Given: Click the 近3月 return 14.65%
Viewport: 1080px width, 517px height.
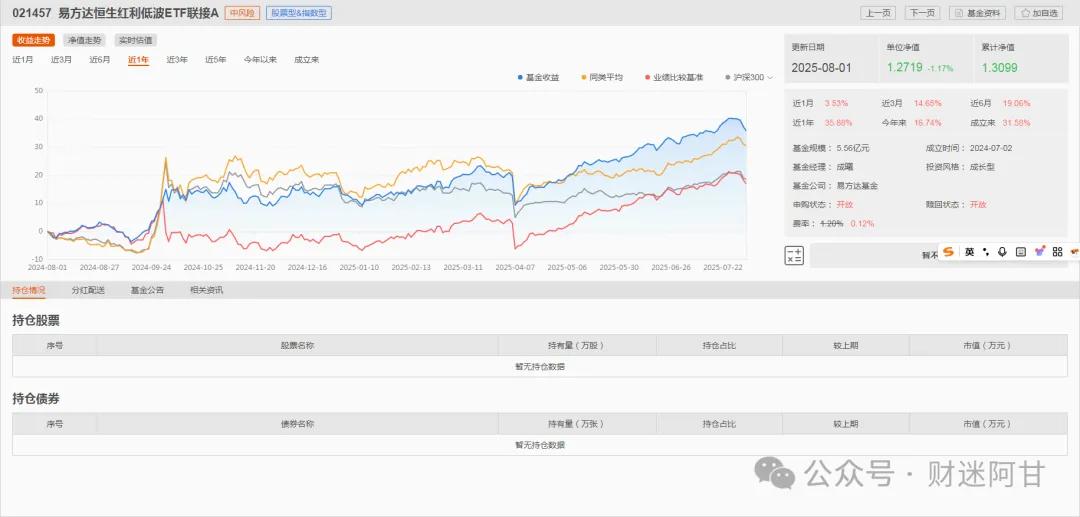Looking at the screenshot, I should (x=928, y=103).
